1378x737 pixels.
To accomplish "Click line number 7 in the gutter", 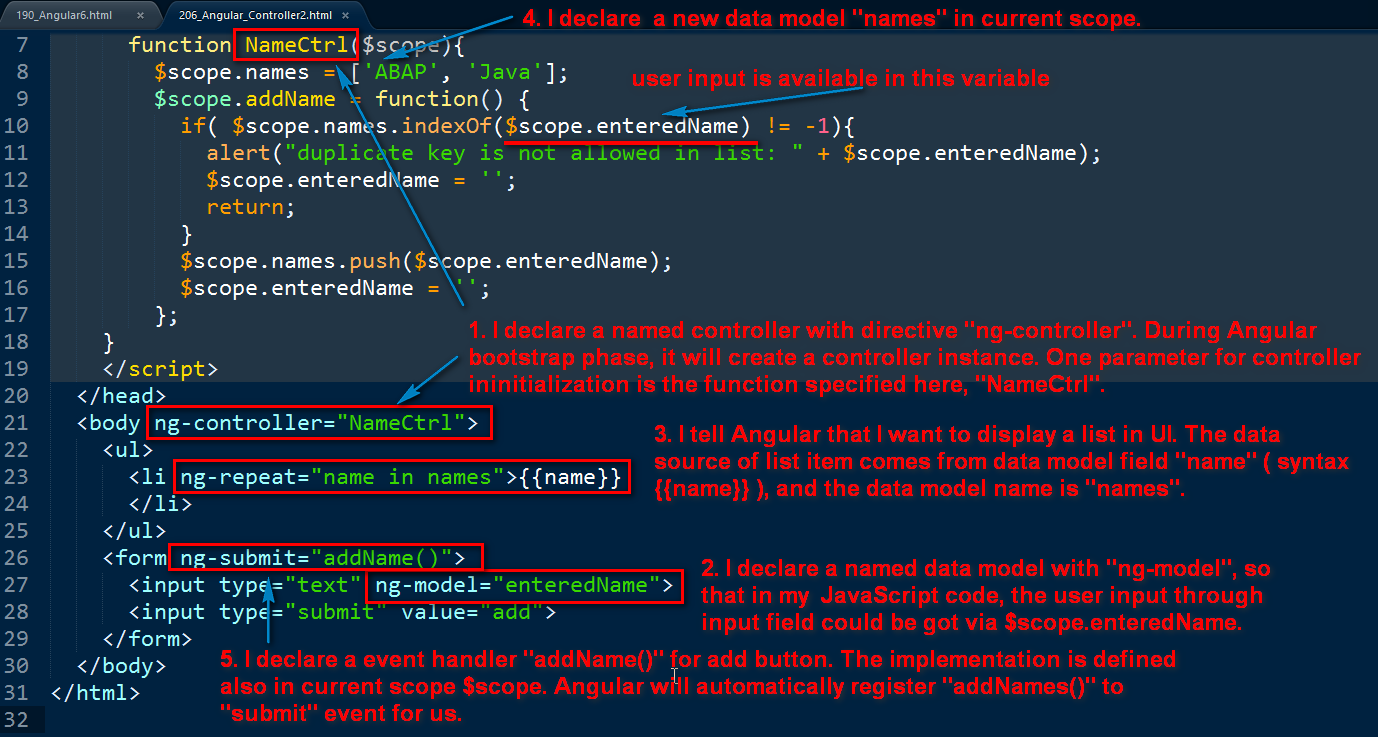I will click(23, 45).
